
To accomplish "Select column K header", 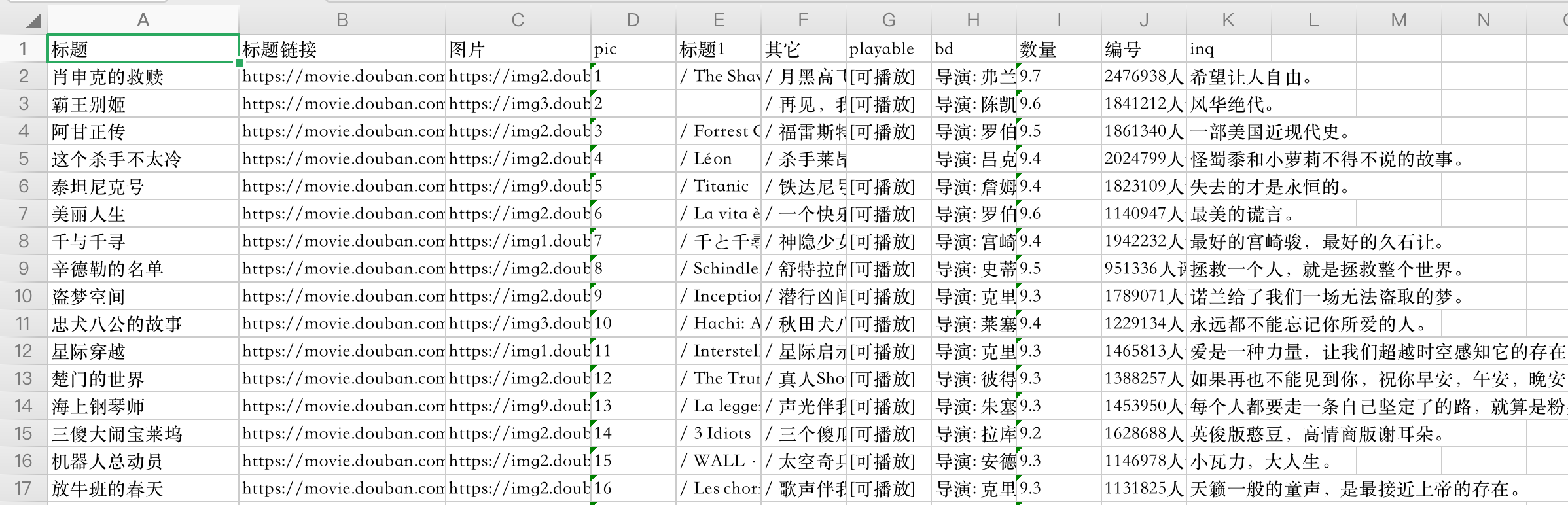I will pyautogui.click(x=1229, y=20).
